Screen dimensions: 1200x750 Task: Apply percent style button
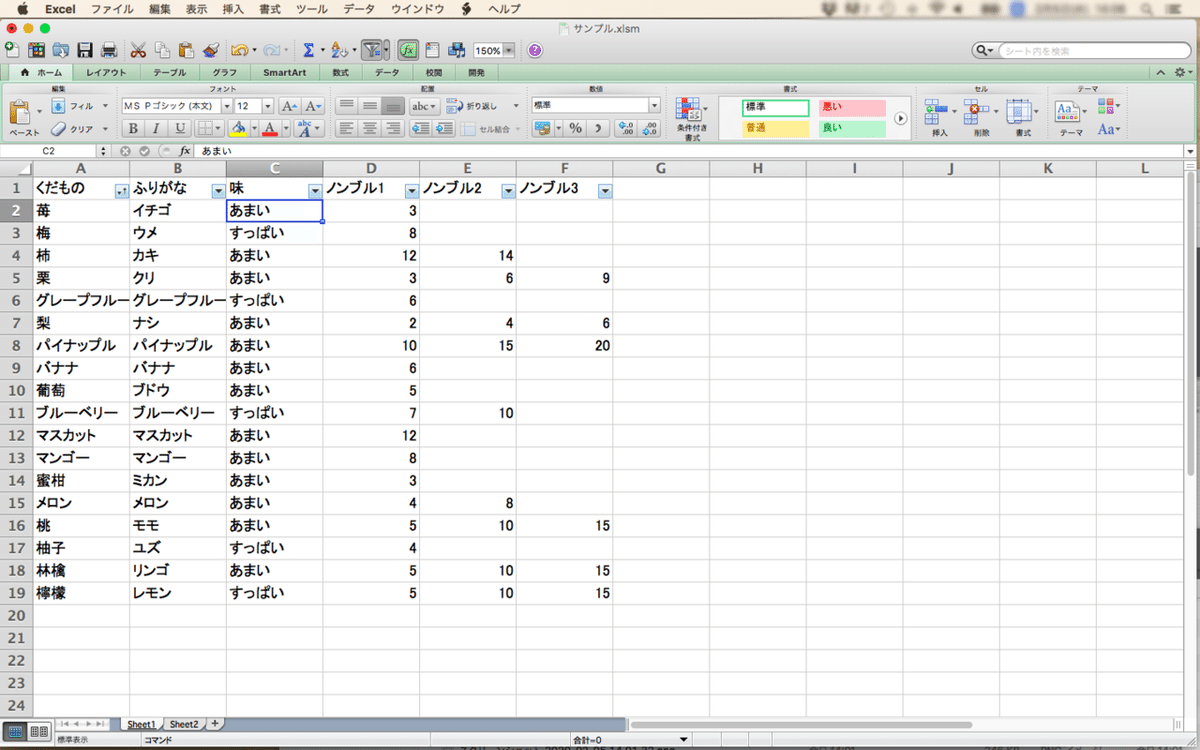pyautogui.click(x=575, y=128)
